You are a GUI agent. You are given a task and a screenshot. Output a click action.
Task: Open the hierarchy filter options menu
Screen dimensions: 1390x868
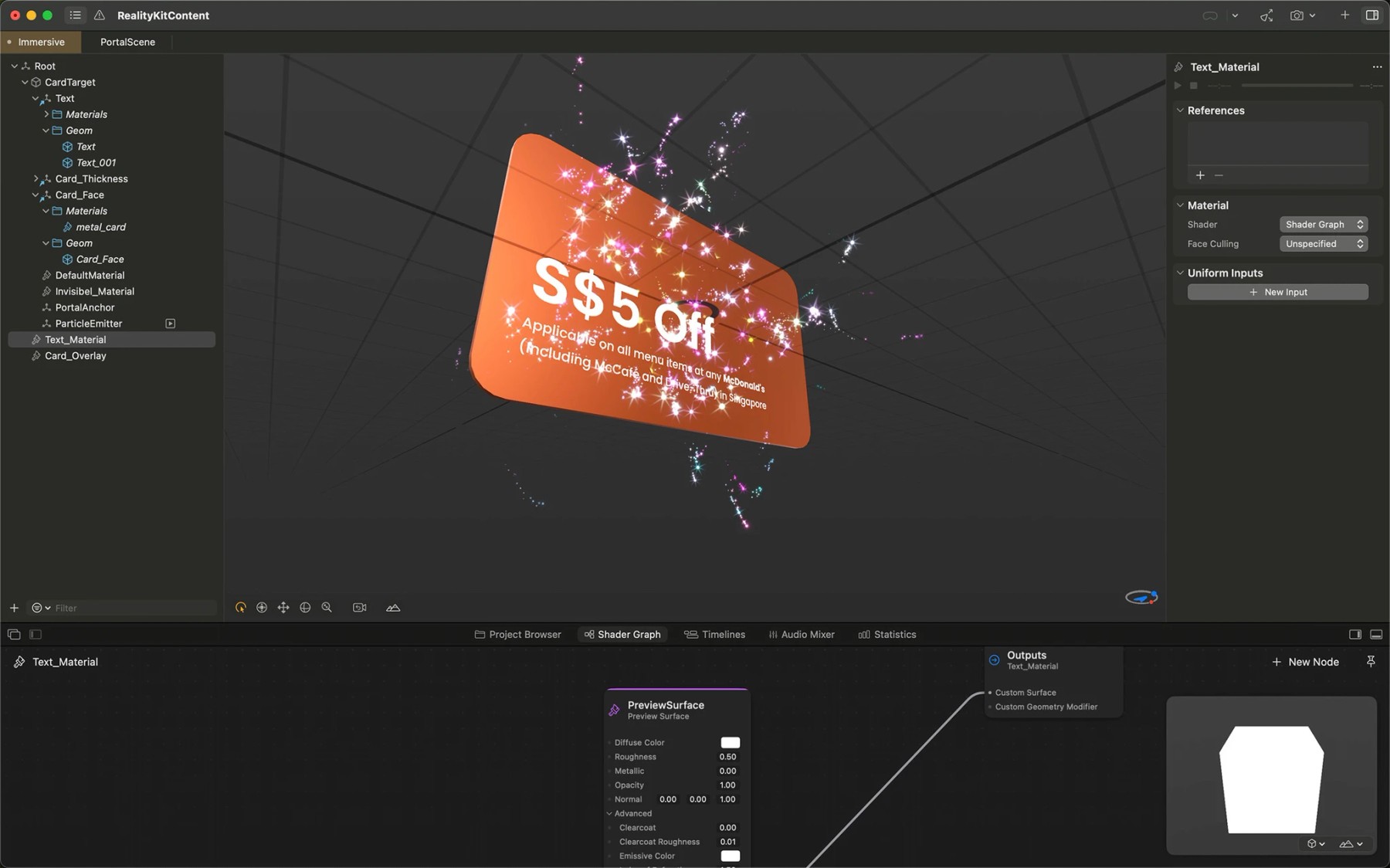[41, 608]
